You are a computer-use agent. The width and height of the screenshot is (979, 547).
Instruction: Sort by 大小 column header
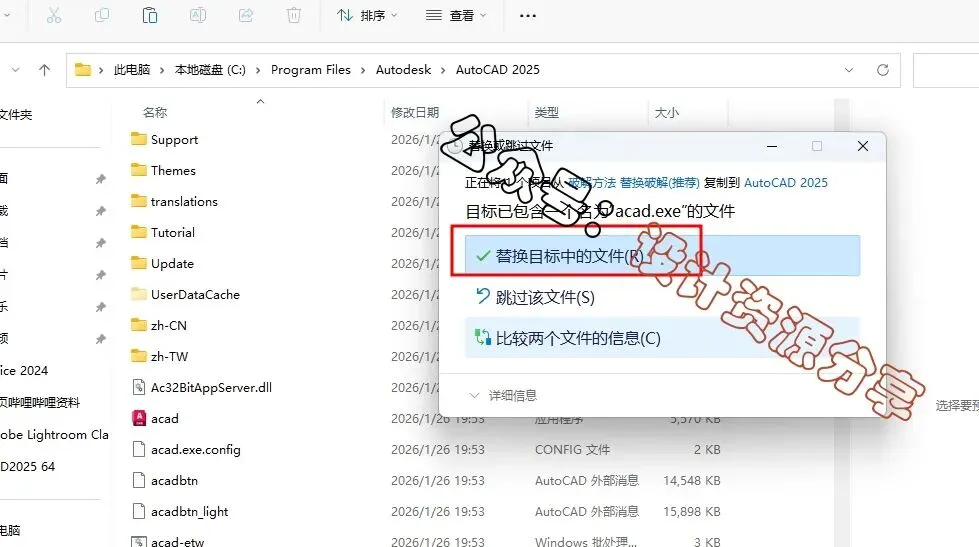pyautogui.click(x=666, y=112)
